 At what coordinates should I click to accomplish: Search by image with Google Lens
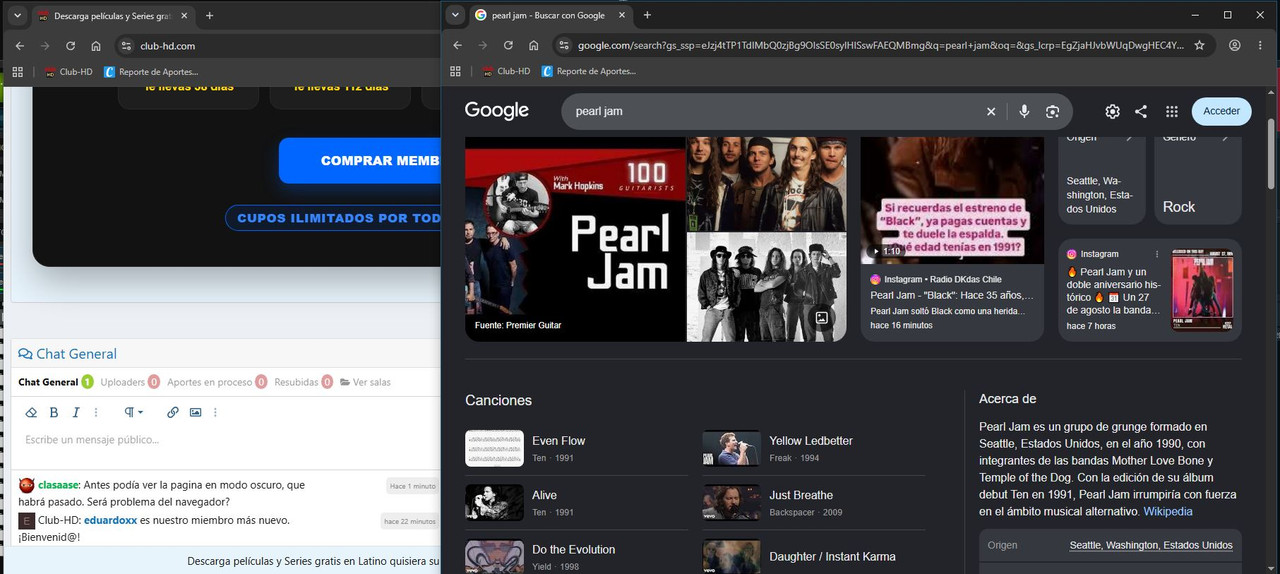click(x=1052, y=111)
